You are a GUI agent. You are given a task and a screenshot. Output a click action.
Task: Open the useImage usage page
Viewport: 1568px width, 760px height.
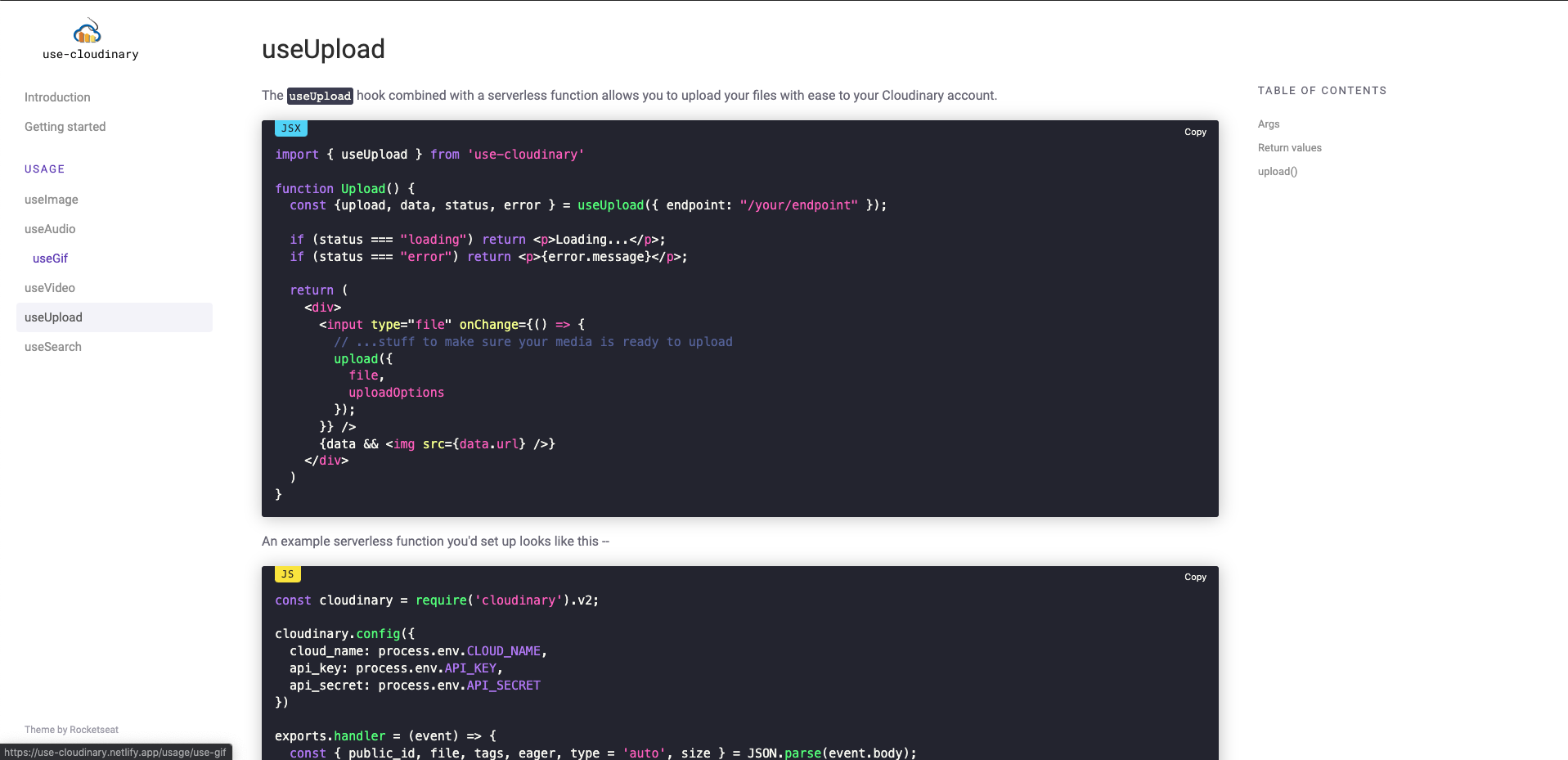[52, 200]
